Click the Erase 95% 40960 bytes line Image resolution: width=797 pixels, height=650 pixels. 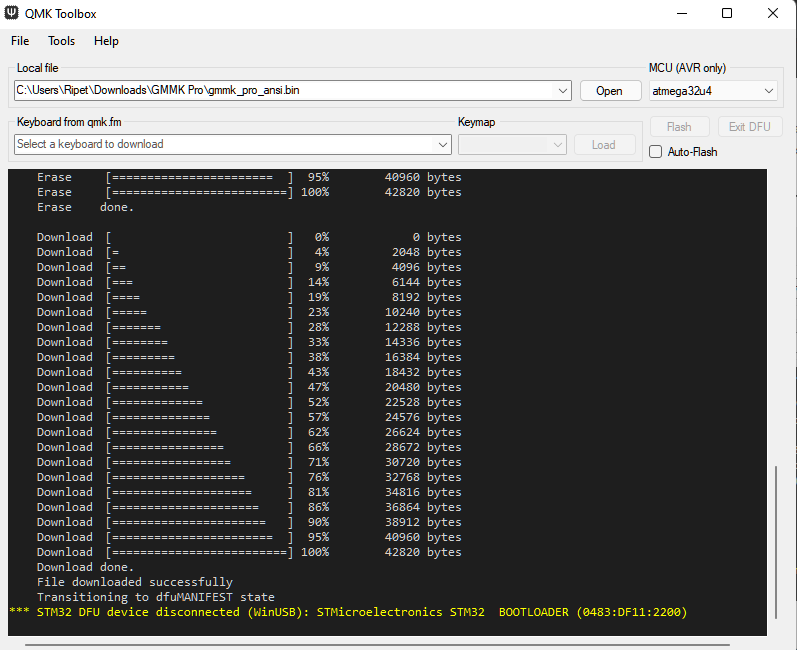coord(249,177)
